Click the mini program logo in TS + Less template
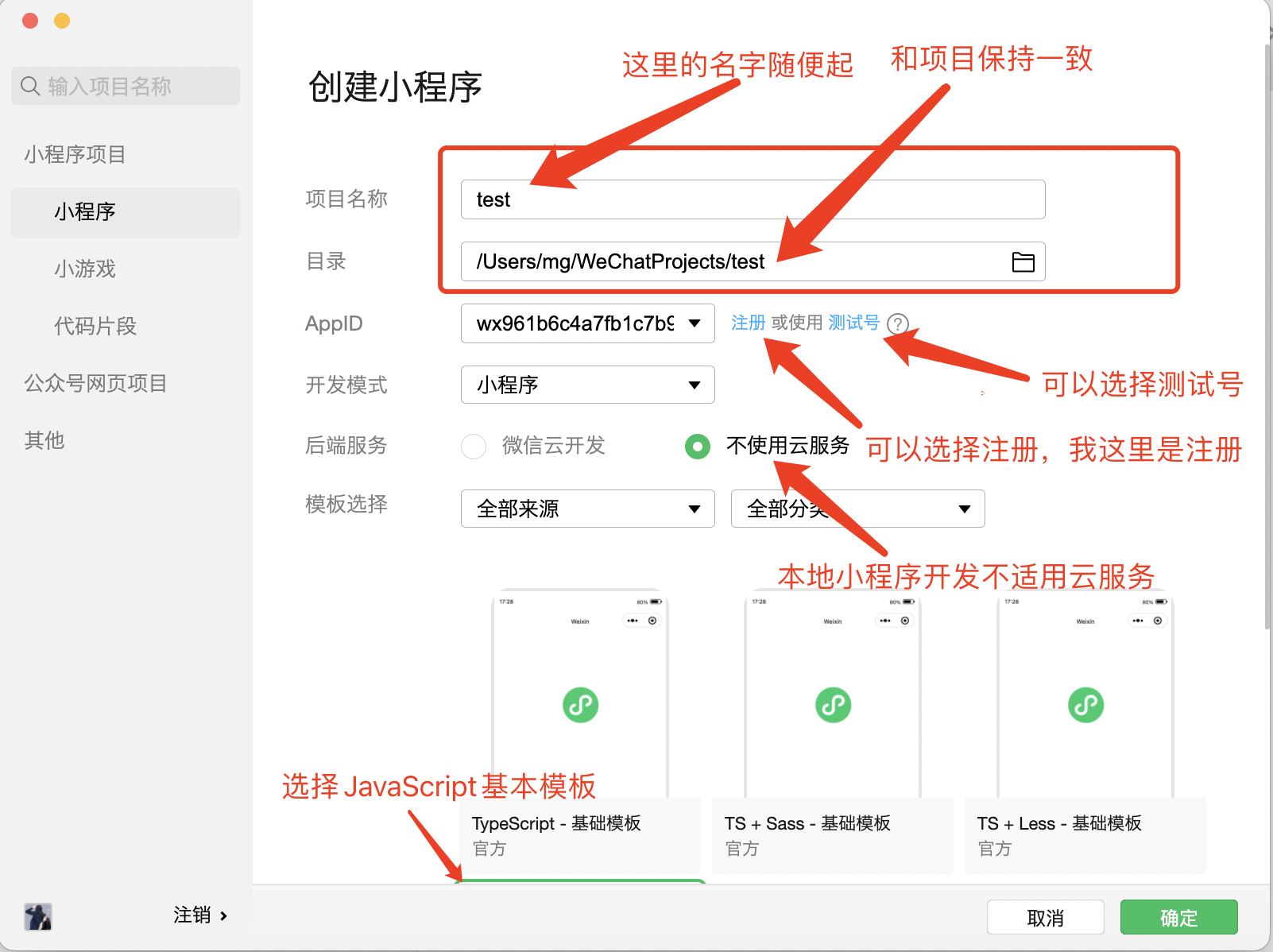1273x952 pixels. point(1086,705)
